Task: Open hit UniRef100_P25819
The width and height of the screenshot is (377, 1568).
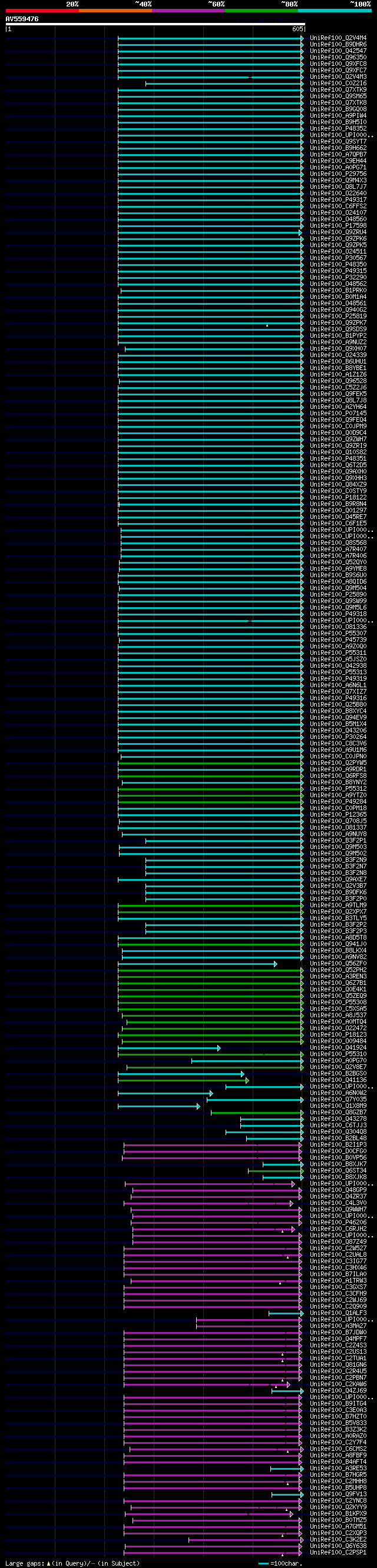Action: (338, 316)
